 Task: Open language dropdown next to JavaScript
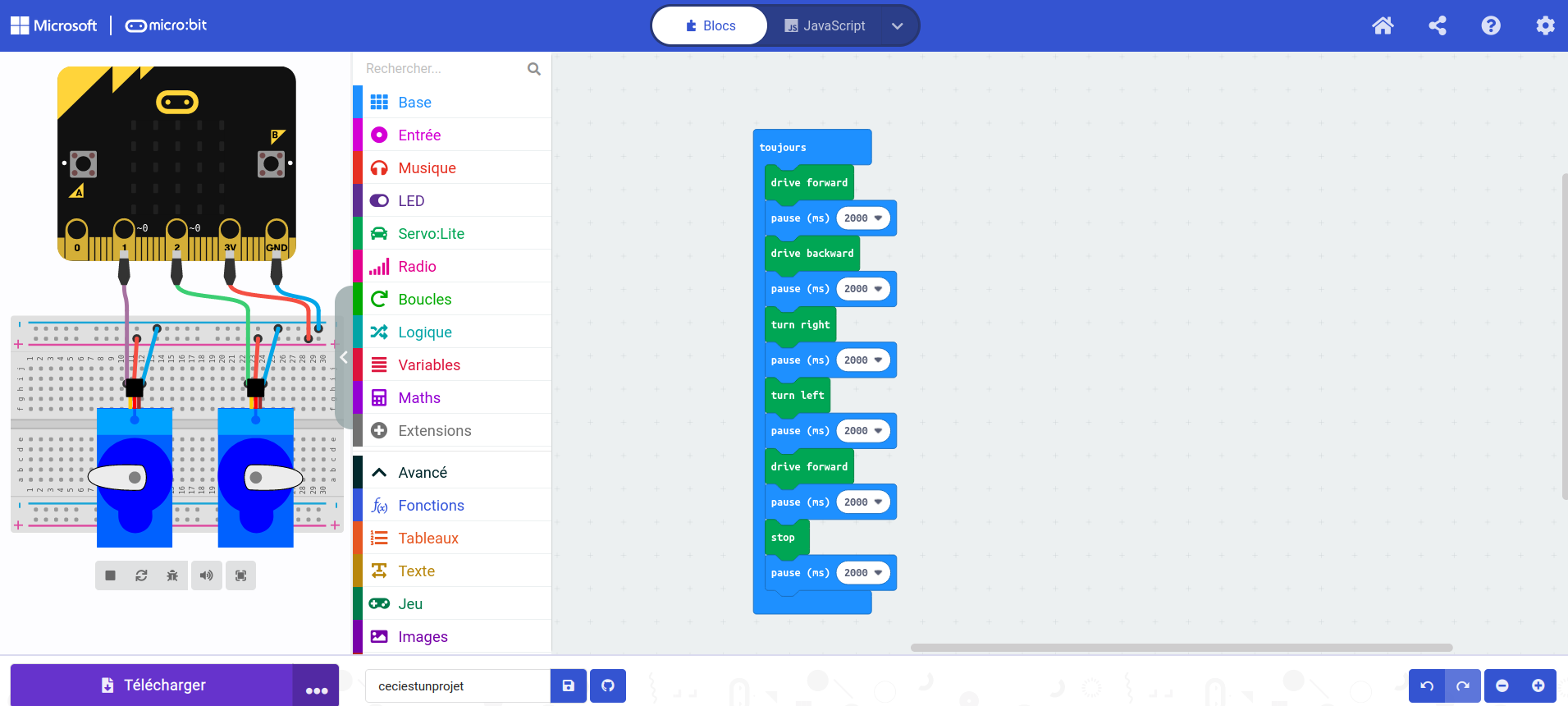pos(898,25)
